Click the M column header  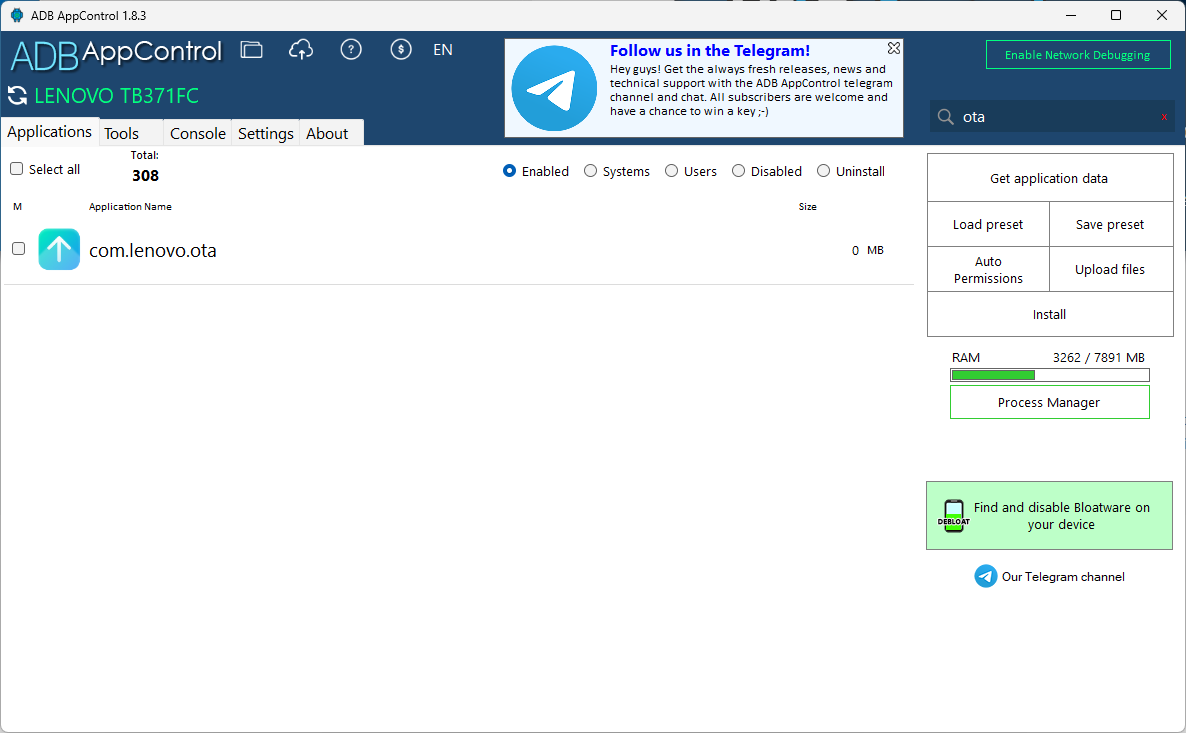coord(17,207)
